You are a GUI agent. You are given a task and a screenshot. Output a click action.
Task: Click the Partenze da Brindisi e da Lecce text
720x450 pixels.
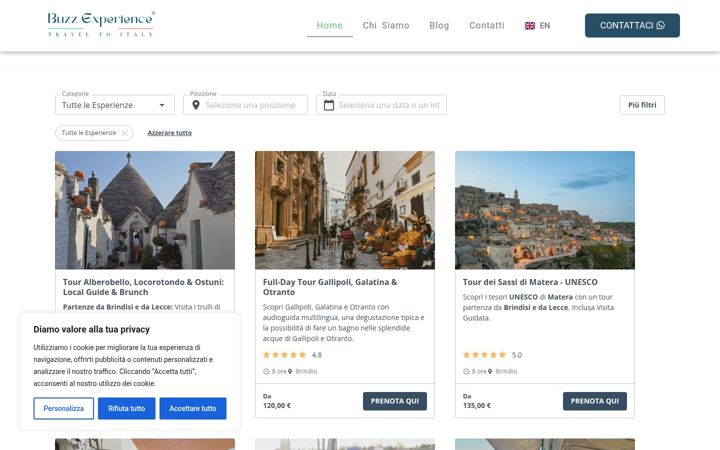click(x=118, y=307)
